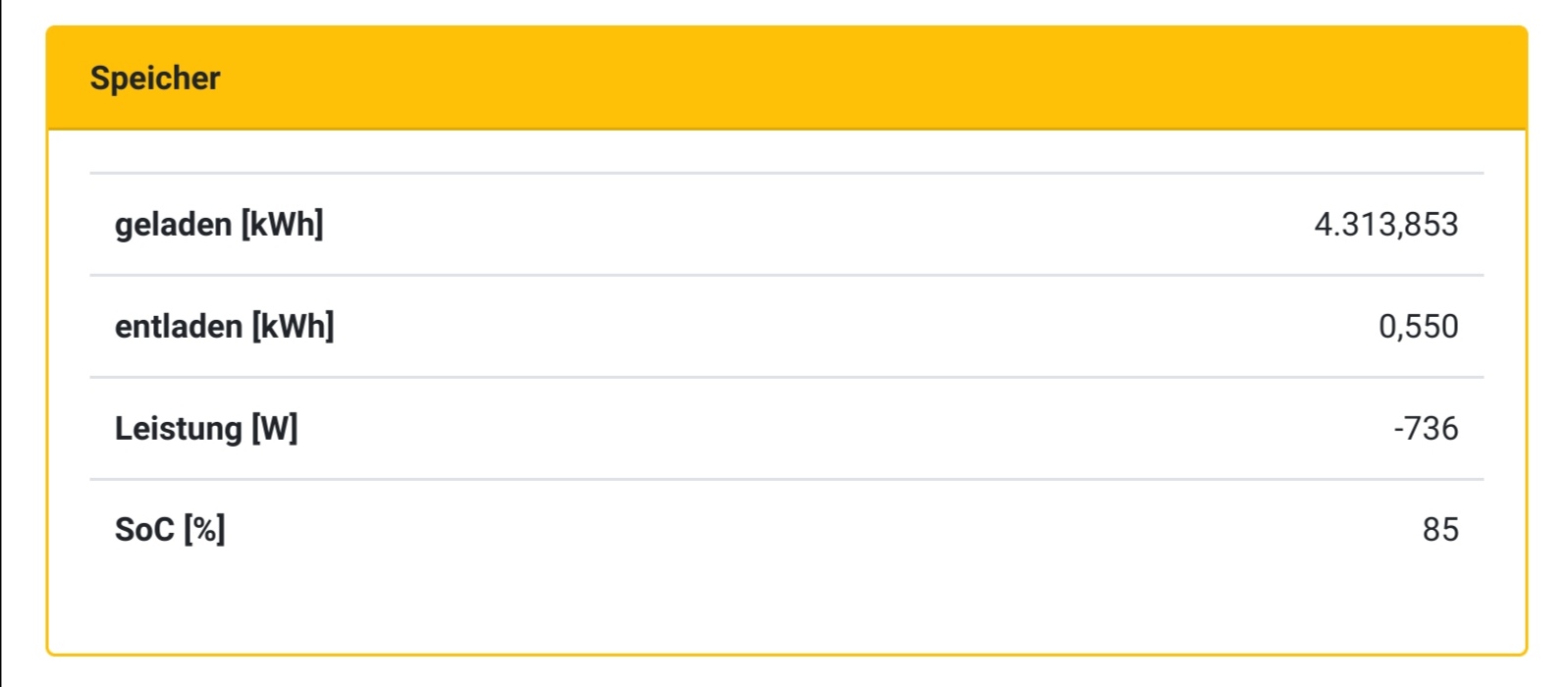This screenshot has height=687, width=1568.
Task: Select the word "Leistung" in third row
Action: 178,429
